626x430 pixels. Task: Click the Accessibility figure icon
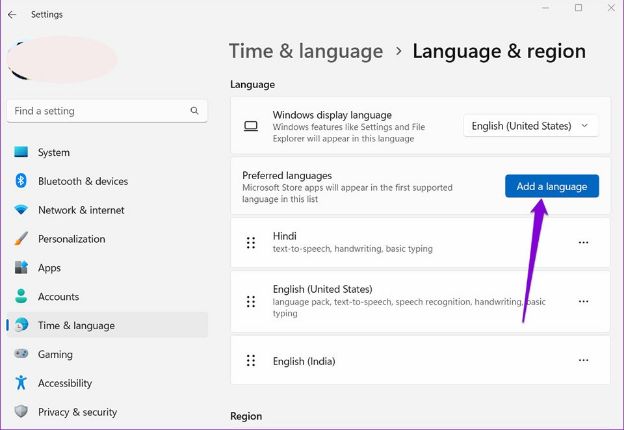click(x=21, y=382)
